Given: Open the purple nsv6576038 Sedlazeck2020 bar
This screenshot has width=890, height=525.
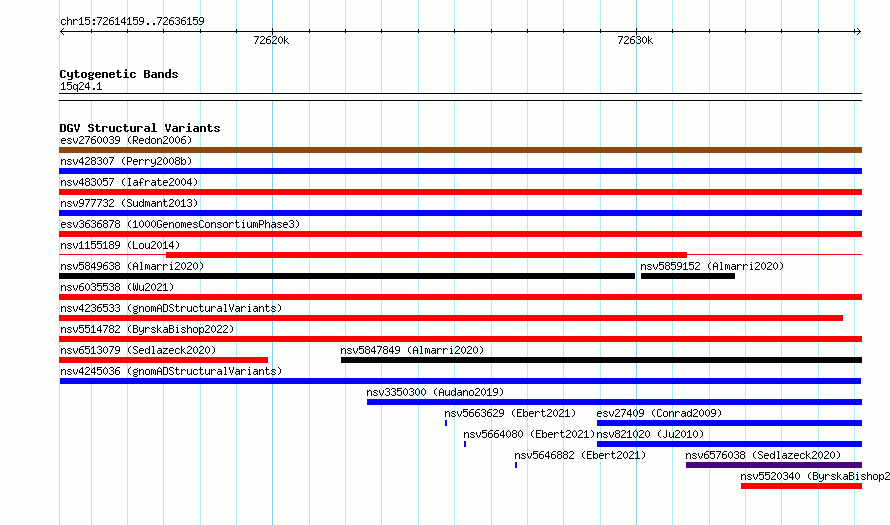Looking at the screenshot, I should pos(774,465).
